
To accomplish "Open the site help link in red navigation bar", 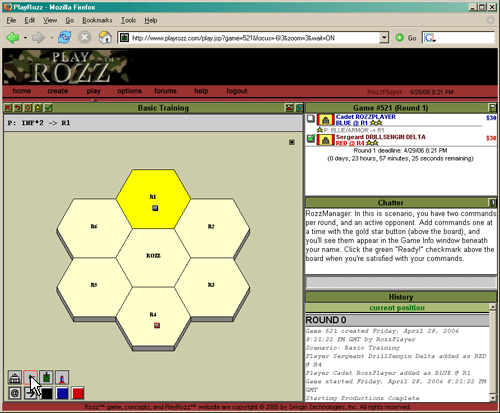I will [x=201, y=91].
